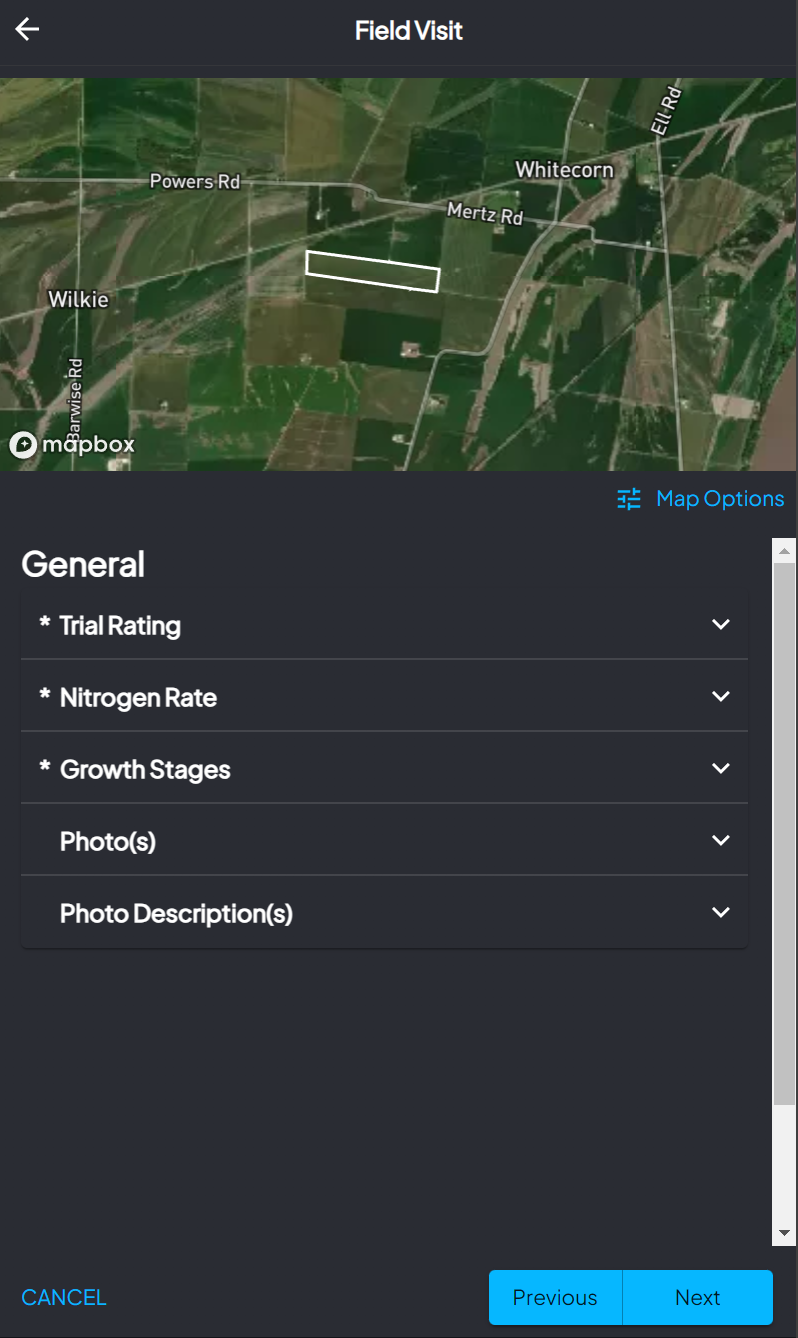798x1338 pixels.
Task: Expand the Photo(s) chevron arrow
Action: tap(720, 840)
